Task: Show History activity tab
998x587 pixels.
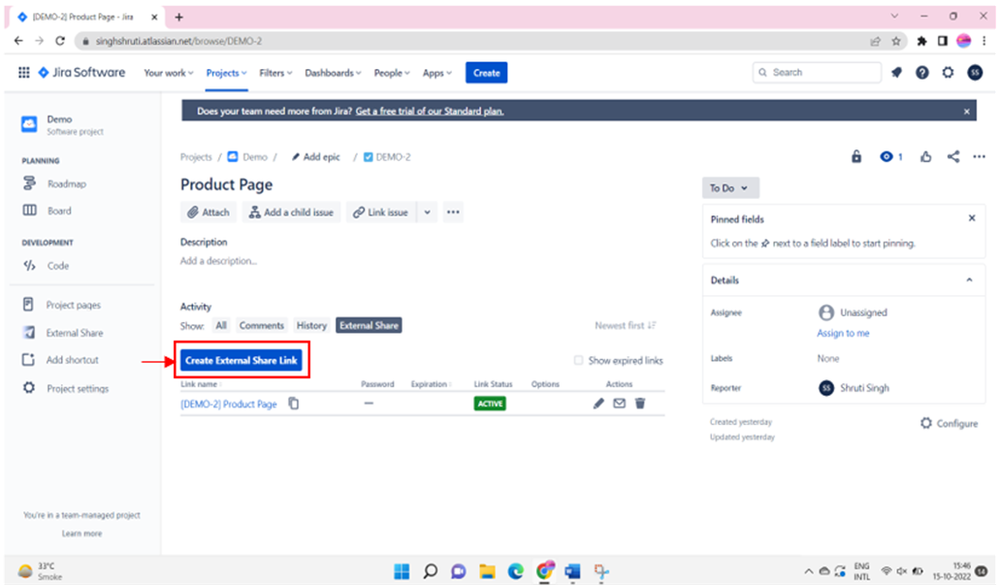Action: [311, 325]
